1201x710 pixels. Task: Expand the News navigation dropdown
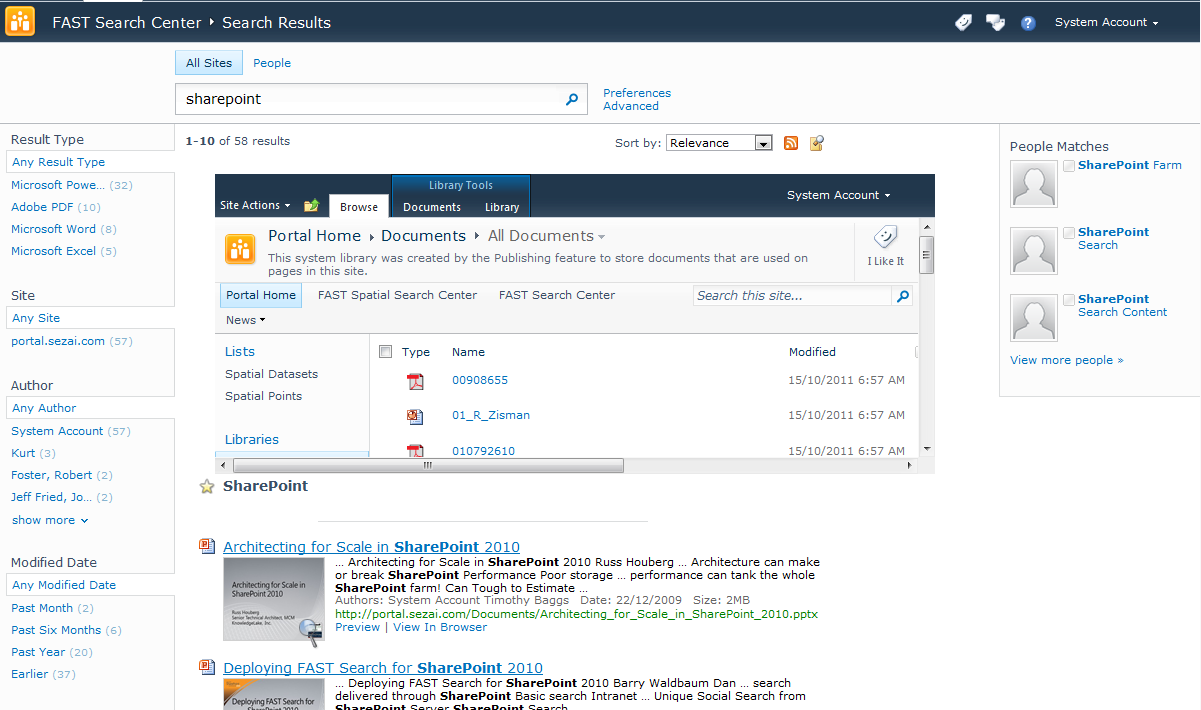click(246, 320)
